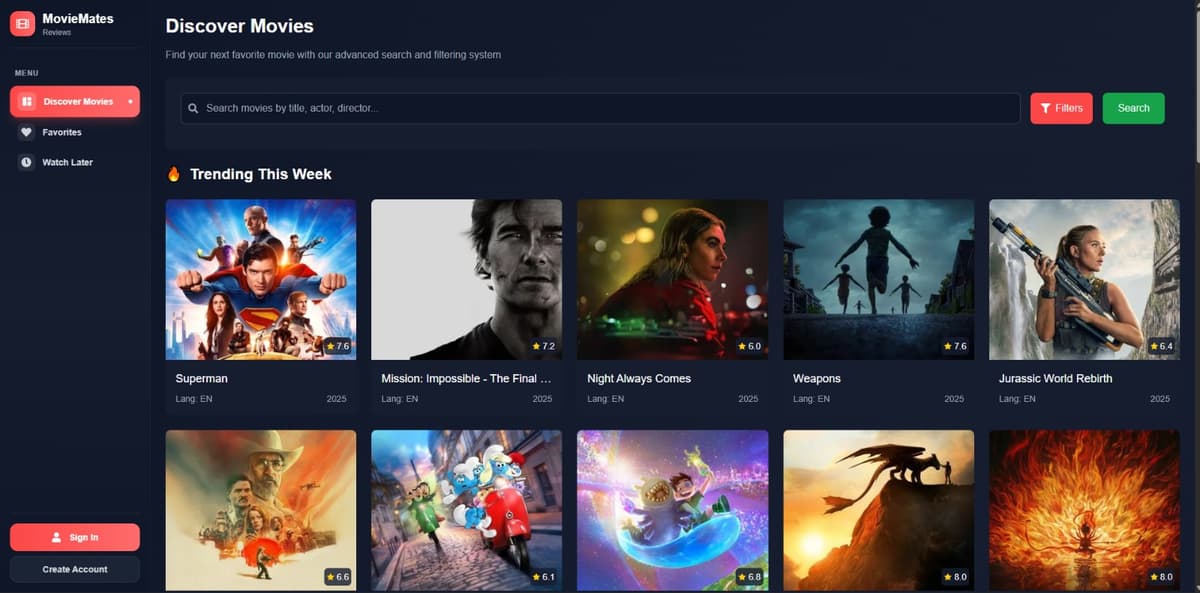This screenshot has height=593, width=1200.
Task: Open the Watch Later menu item
Action: point(67,162)
